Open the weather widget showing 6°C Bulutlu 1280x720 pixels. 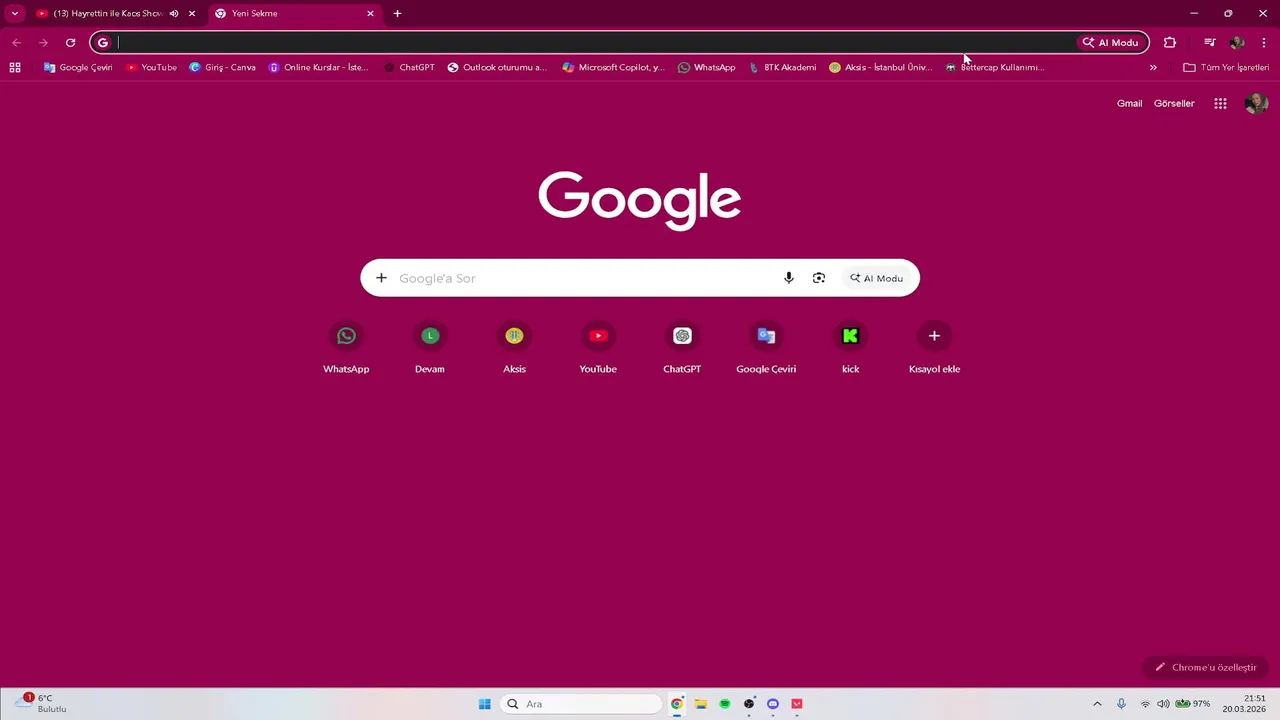click(x=40, y=704)
